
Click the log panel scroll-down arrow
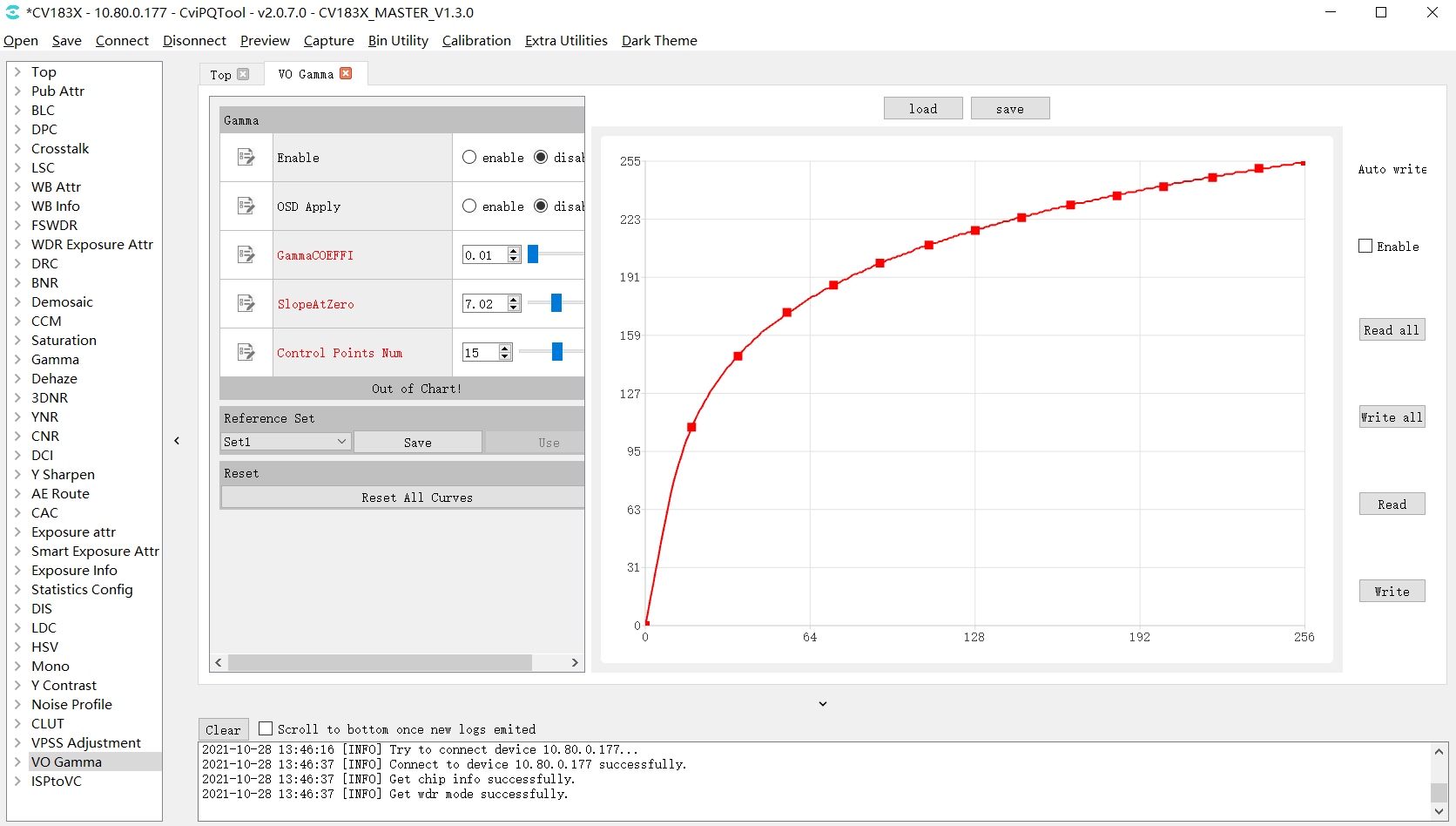1439,811
